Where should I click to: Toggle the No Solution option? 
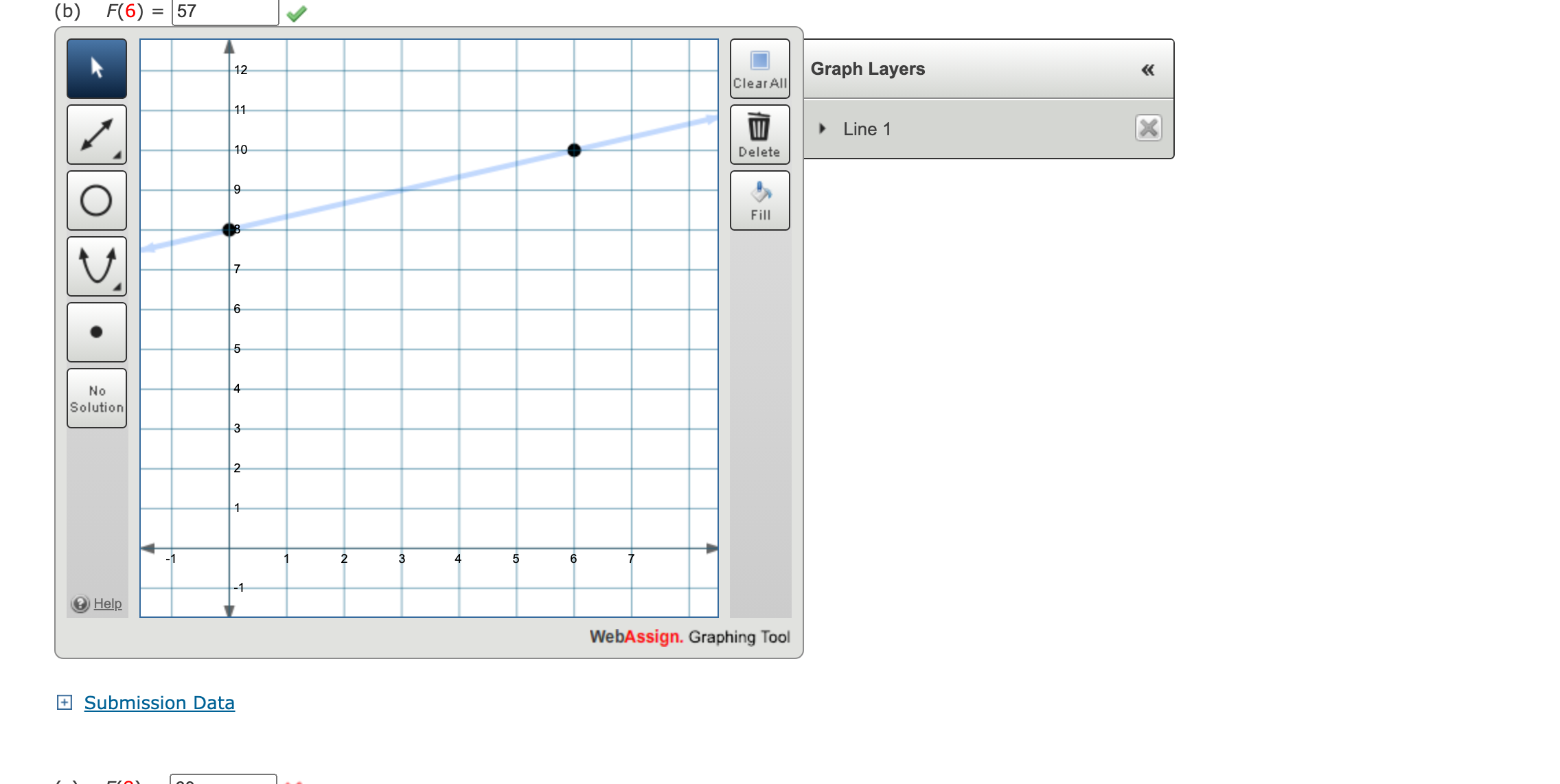[96, 398]
